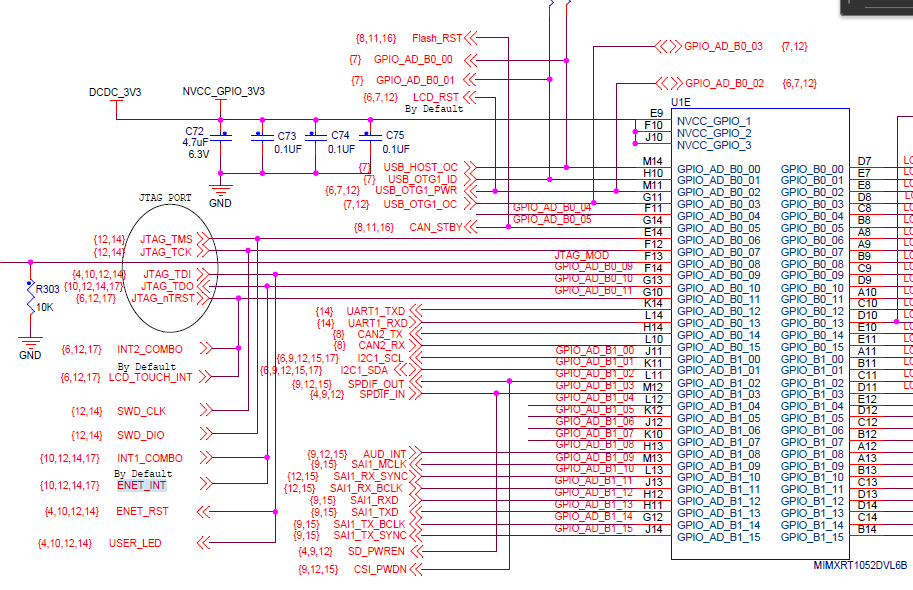Select the SD_PWREN net label
The image size is (913, 590).
point(376,551)
